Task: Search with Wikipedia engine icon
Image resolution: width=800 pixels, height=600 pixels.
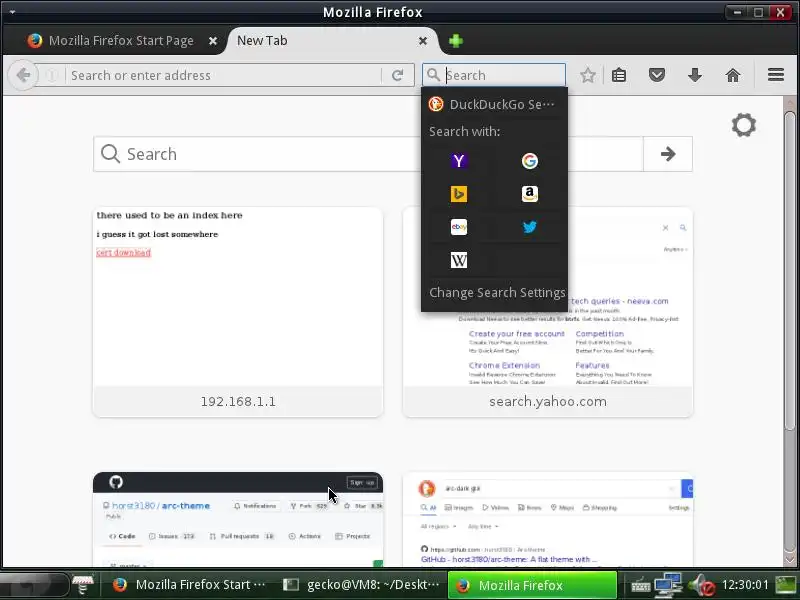Action: [459, 260]
